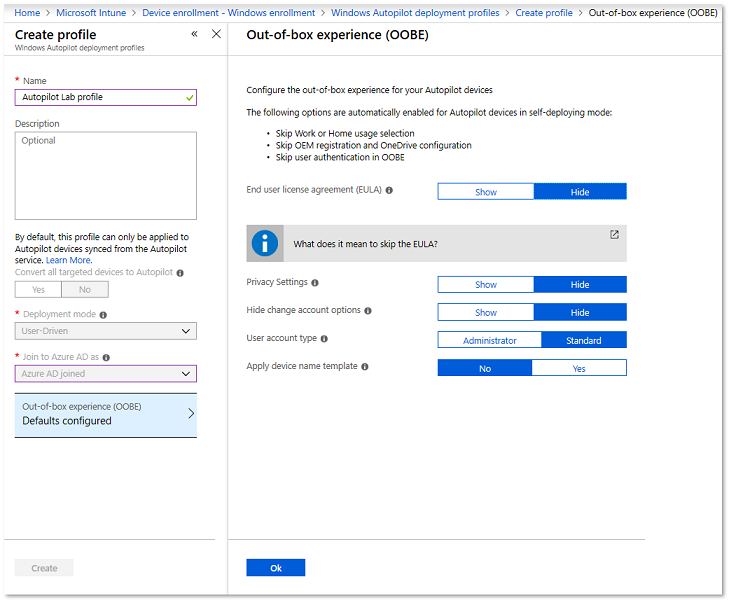This screenshot has width=729, height=605.
Task: Click info icon next to Apply device name template
Action: coord(365,367)
